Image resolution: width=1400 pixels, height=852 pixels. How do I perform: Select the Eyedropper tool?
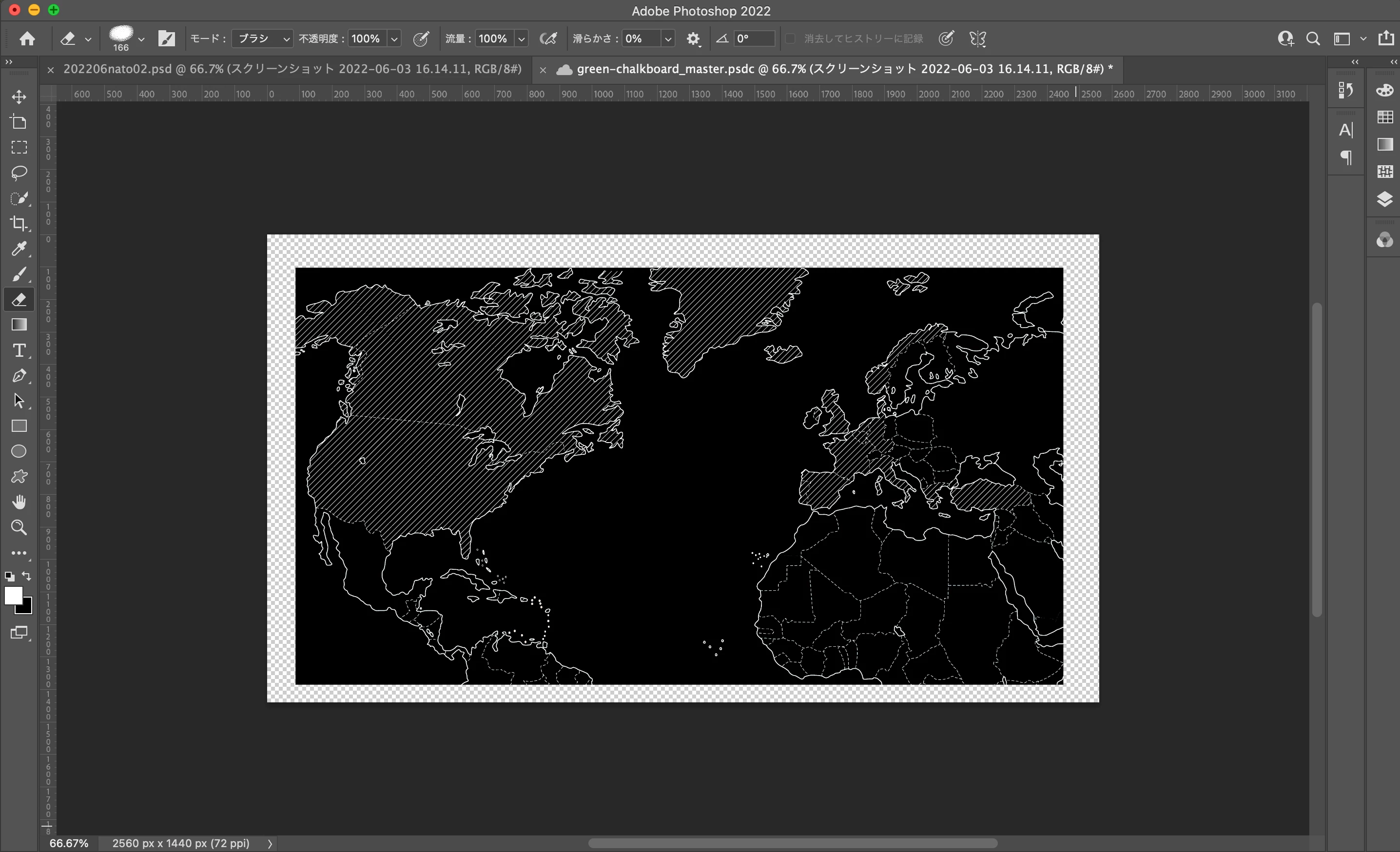click(19, 249)
